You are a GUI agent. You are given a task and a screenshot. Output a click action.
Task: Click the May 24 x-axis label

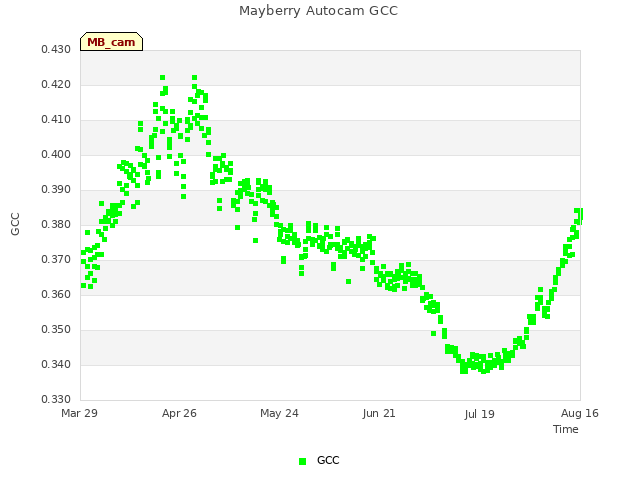(279, 413)
